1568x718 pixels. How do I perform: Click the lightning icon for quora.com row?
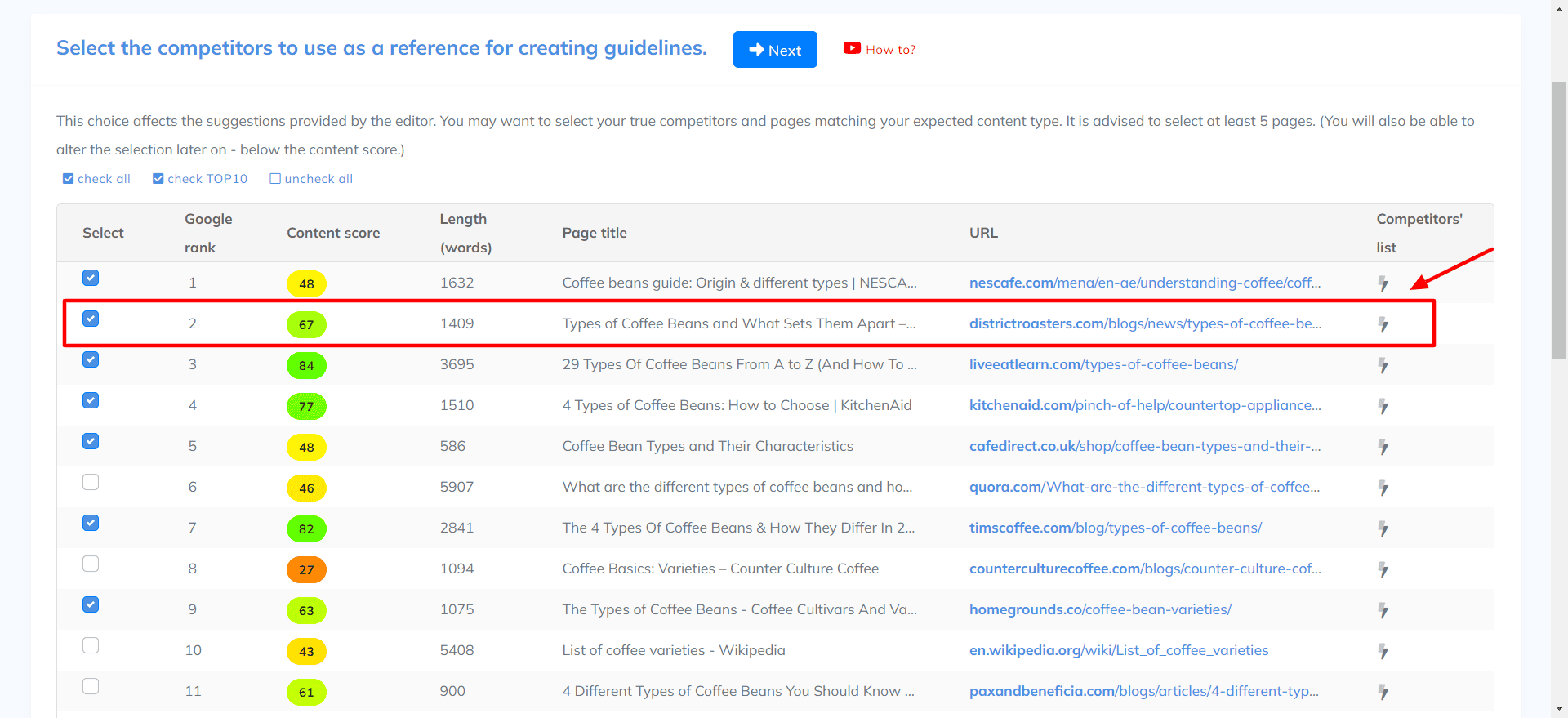[x=1383, y=488]
